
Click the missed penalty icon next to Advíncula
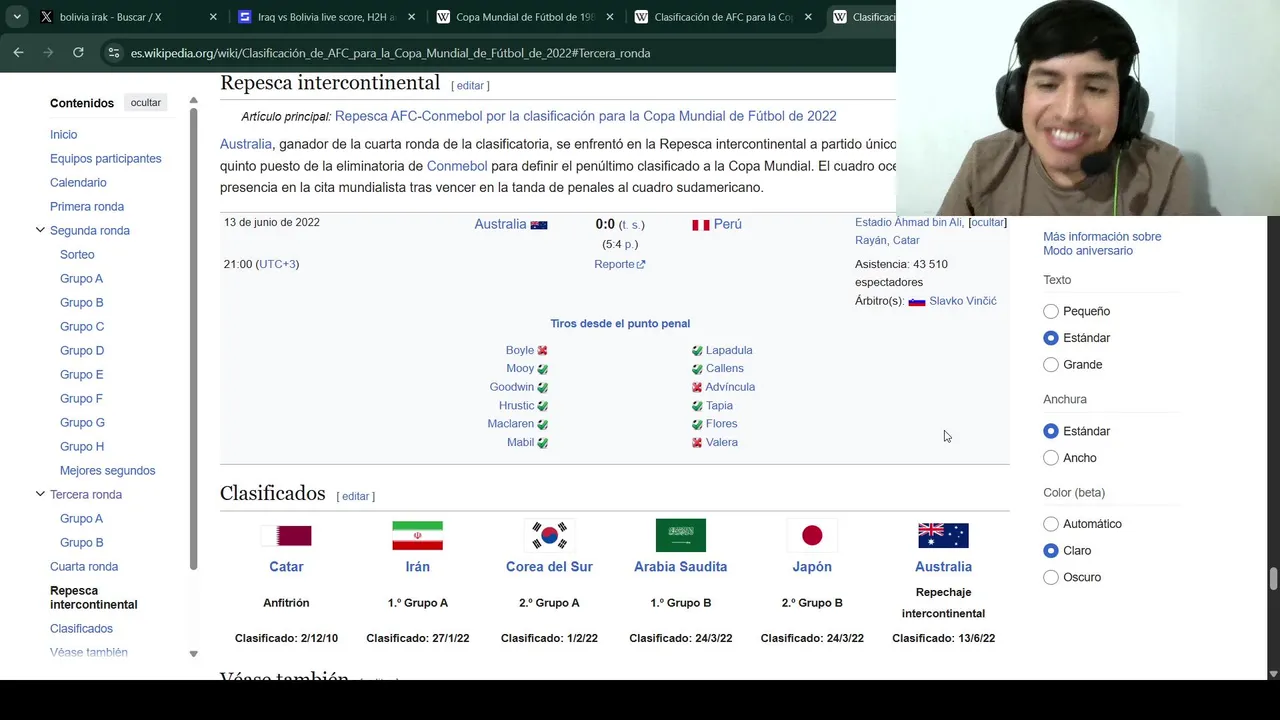click(x=697, y=387)
